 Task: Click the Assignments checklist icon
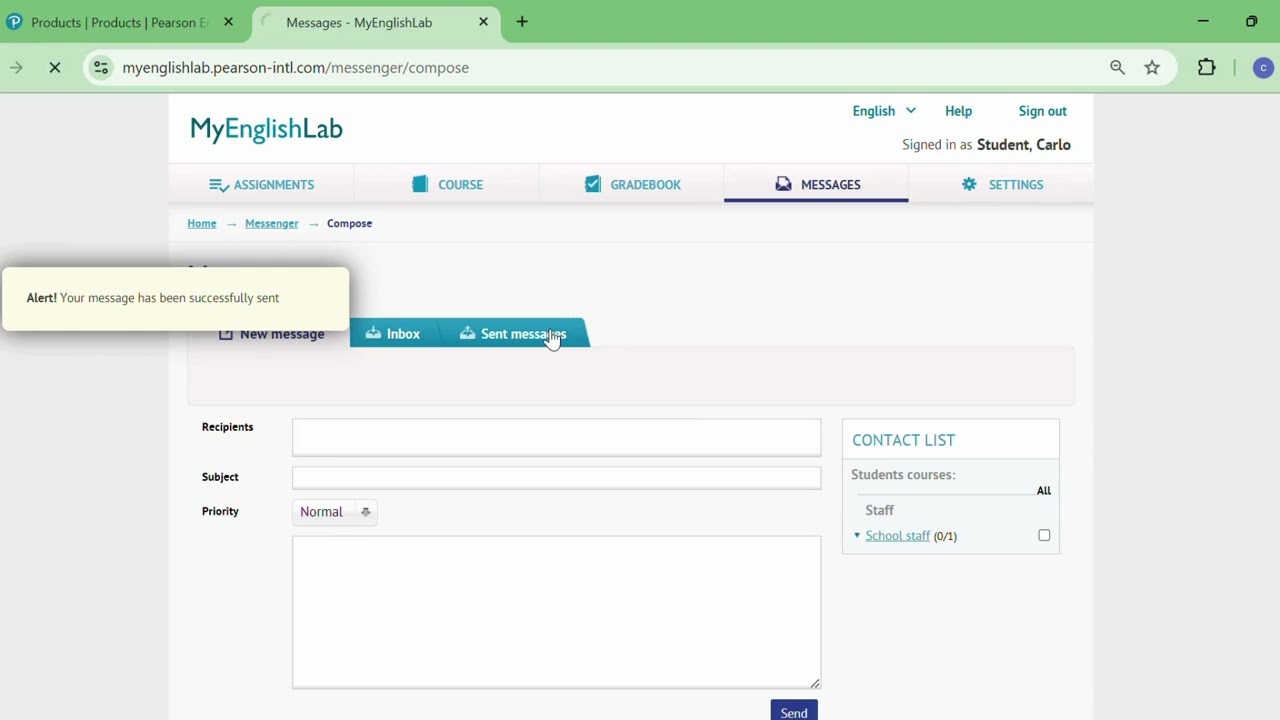coord(219,185)
